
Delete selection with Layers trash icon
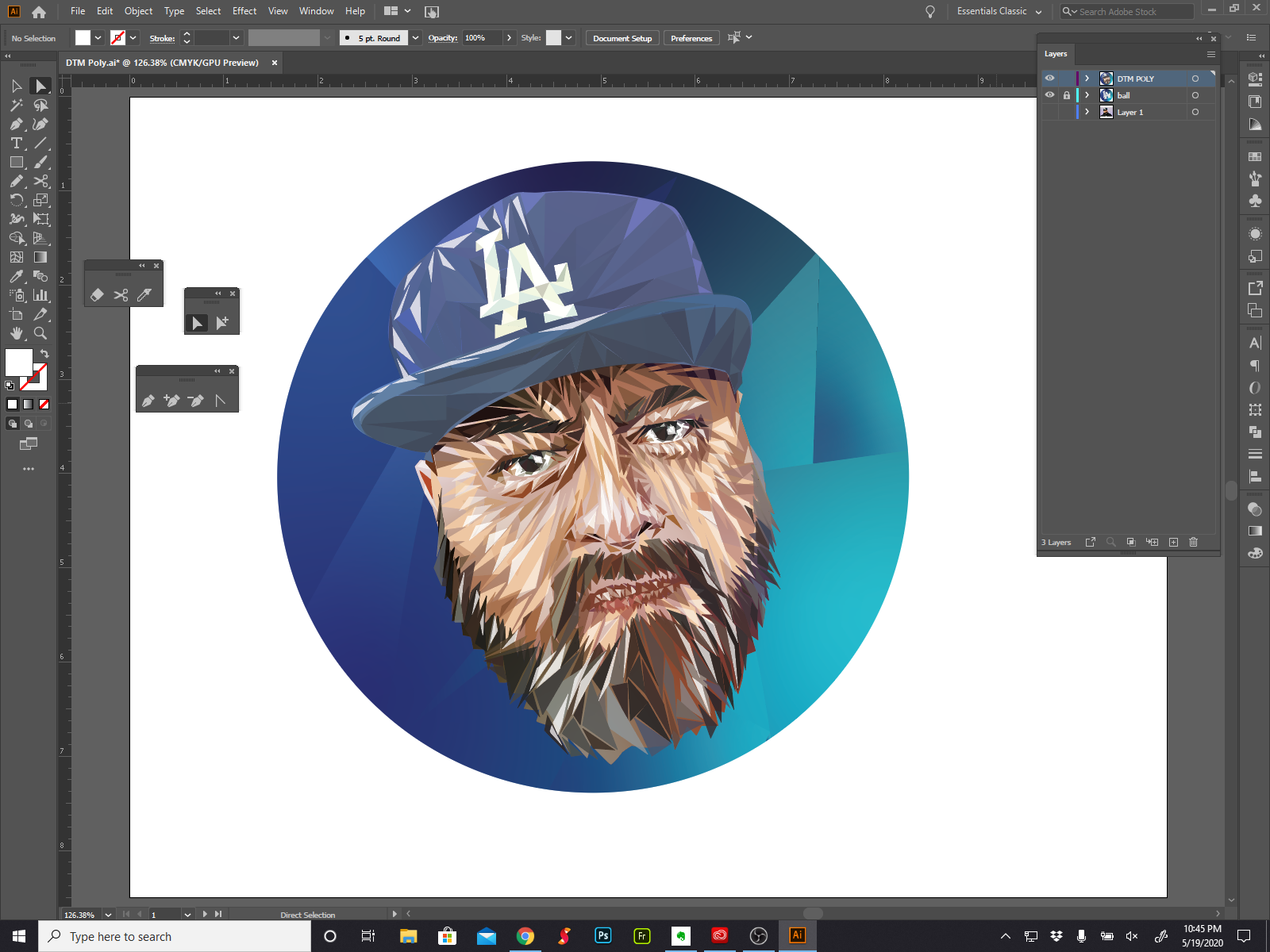coord(1193,542)
